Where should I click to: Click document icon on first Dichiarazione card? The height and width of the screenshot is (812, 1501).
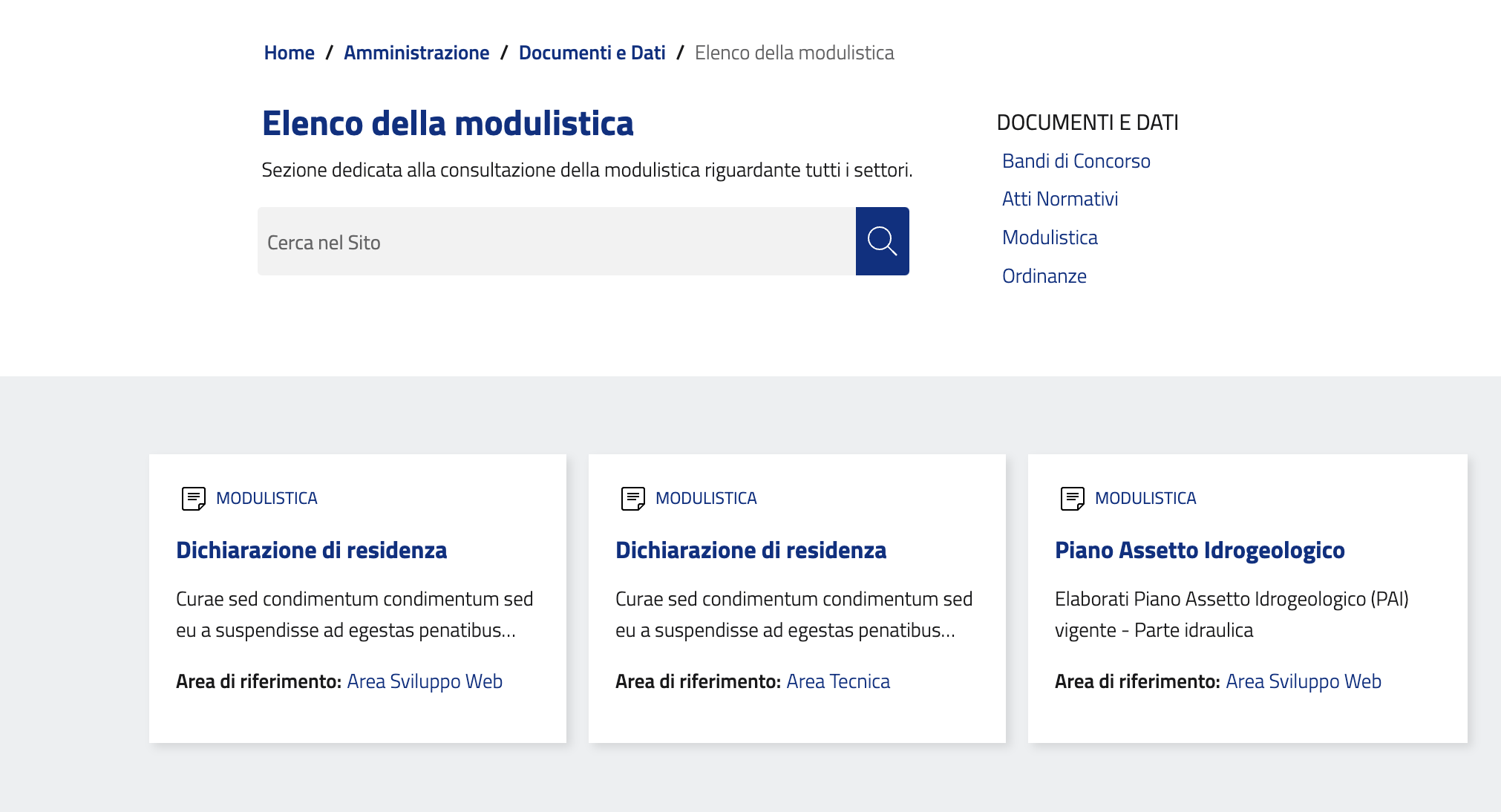pyautogui.click(x=193, y=498)
